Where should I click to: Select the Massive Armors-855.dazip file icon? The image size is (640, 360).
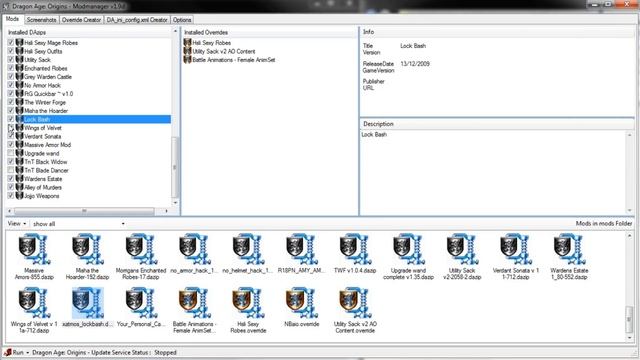(x=34, y=249)
